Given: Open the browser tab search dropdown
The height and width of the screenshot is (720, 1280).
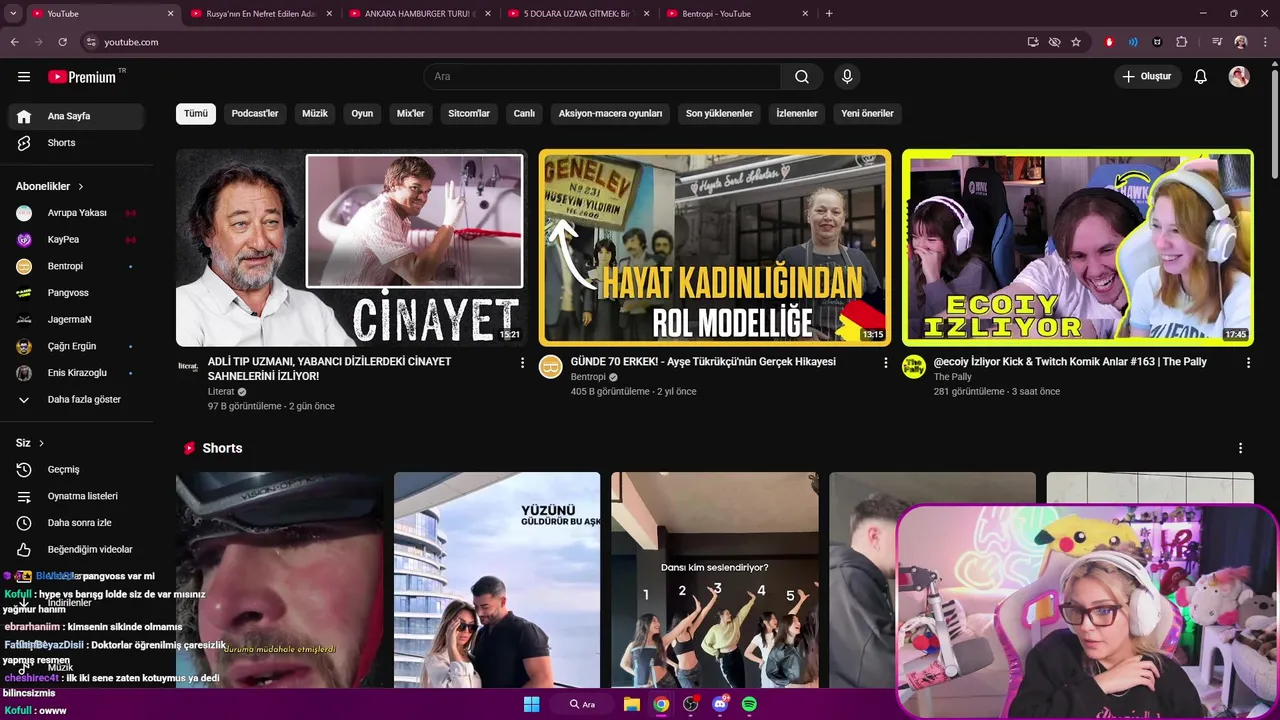Looking at the screenshot, I should coord(13,14).
